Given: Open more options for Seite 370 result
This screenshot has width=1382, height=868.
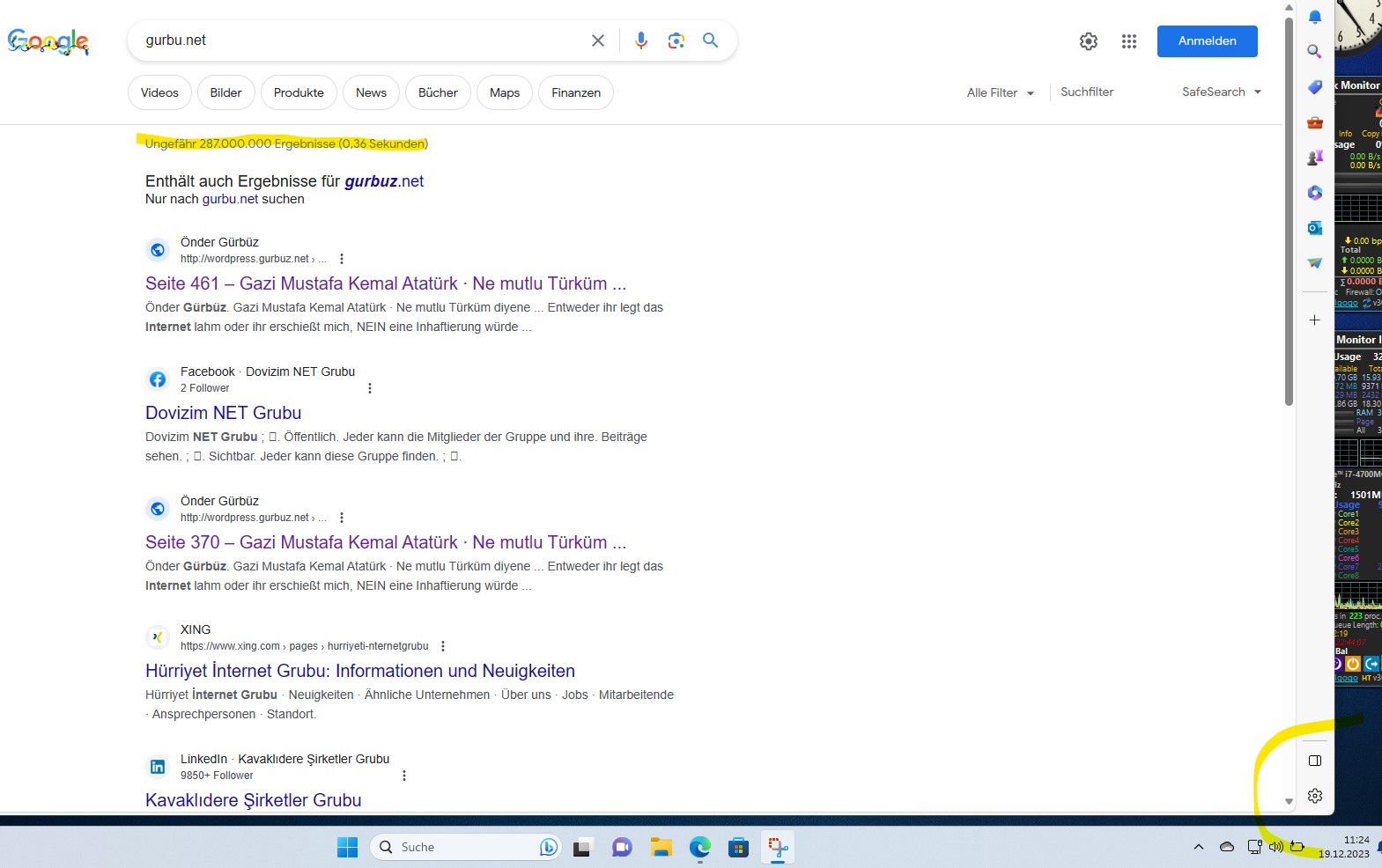Looking at the screenshot, I should (342, 518).
